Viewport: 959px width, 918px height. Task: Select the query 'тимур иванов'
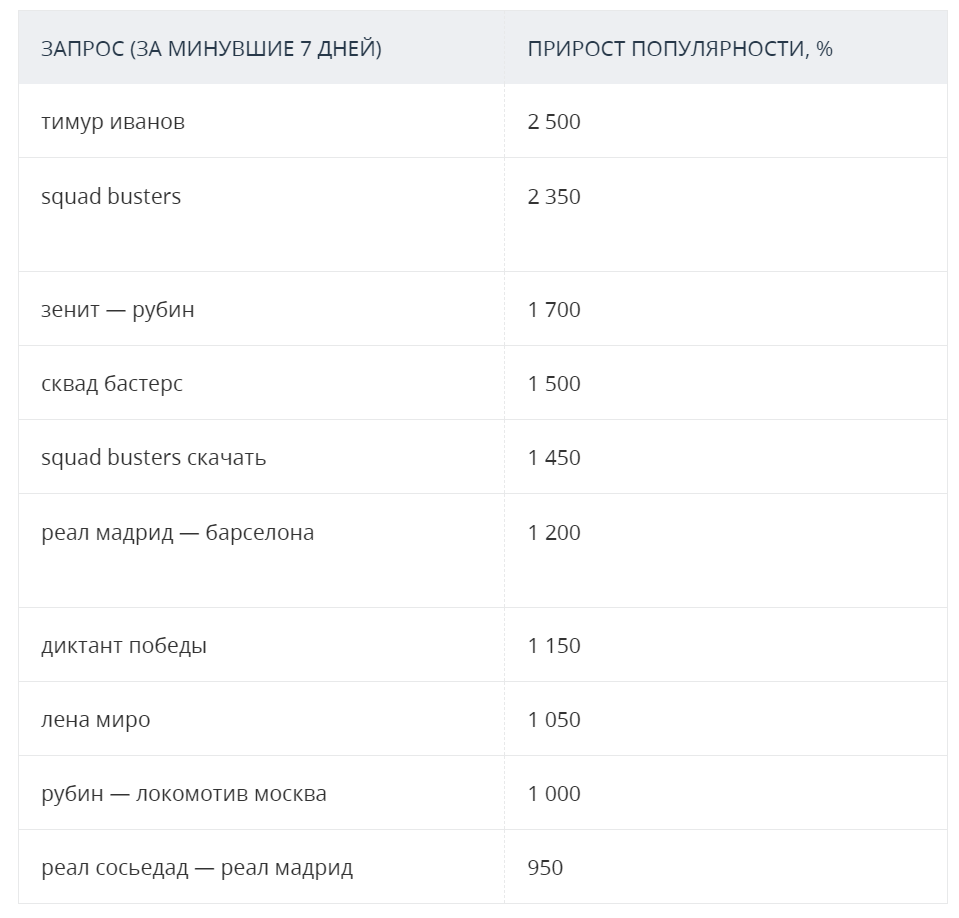pos(113,122)
